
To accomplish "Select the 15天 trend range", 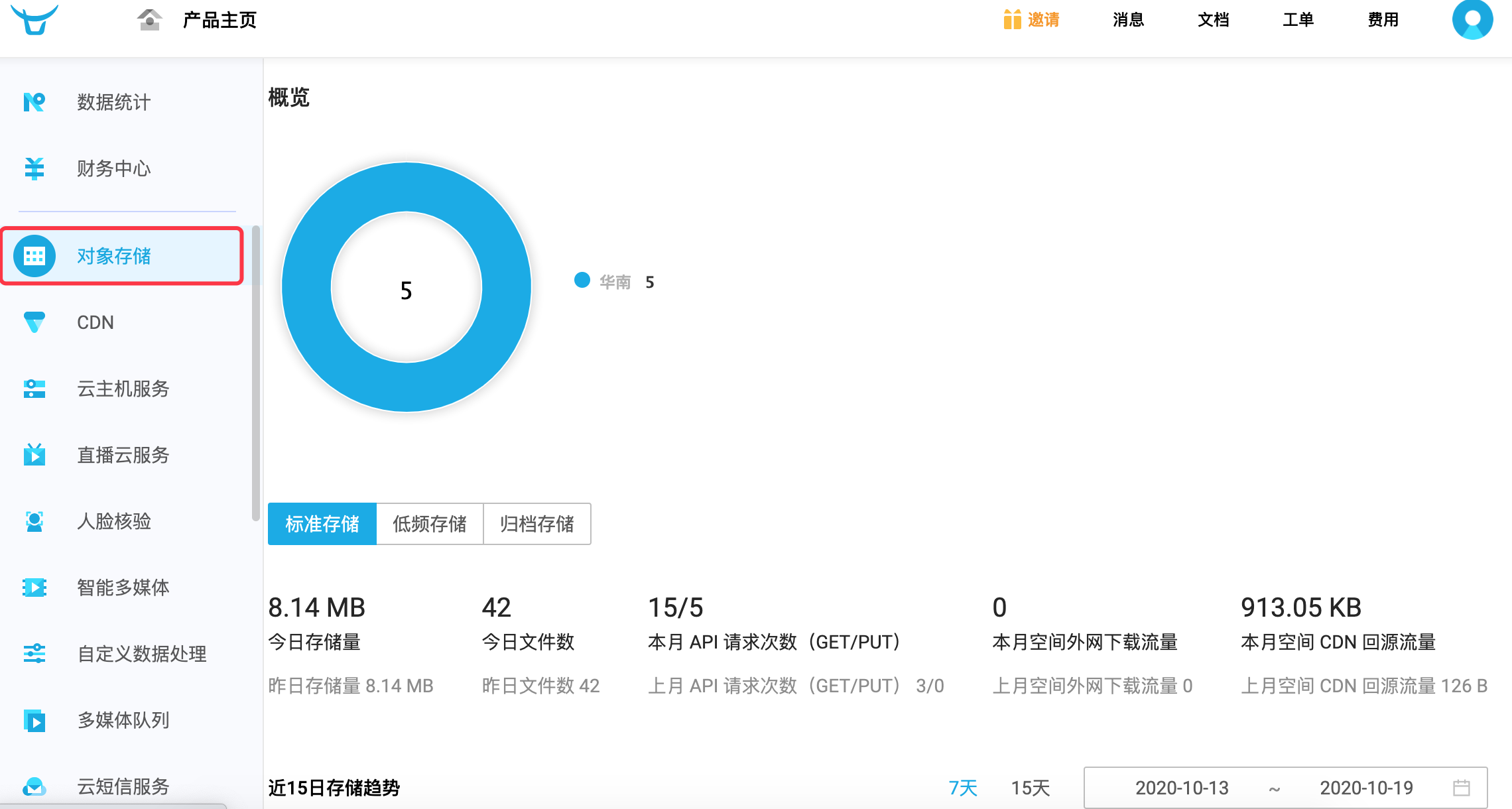I will pos(1030,788).
